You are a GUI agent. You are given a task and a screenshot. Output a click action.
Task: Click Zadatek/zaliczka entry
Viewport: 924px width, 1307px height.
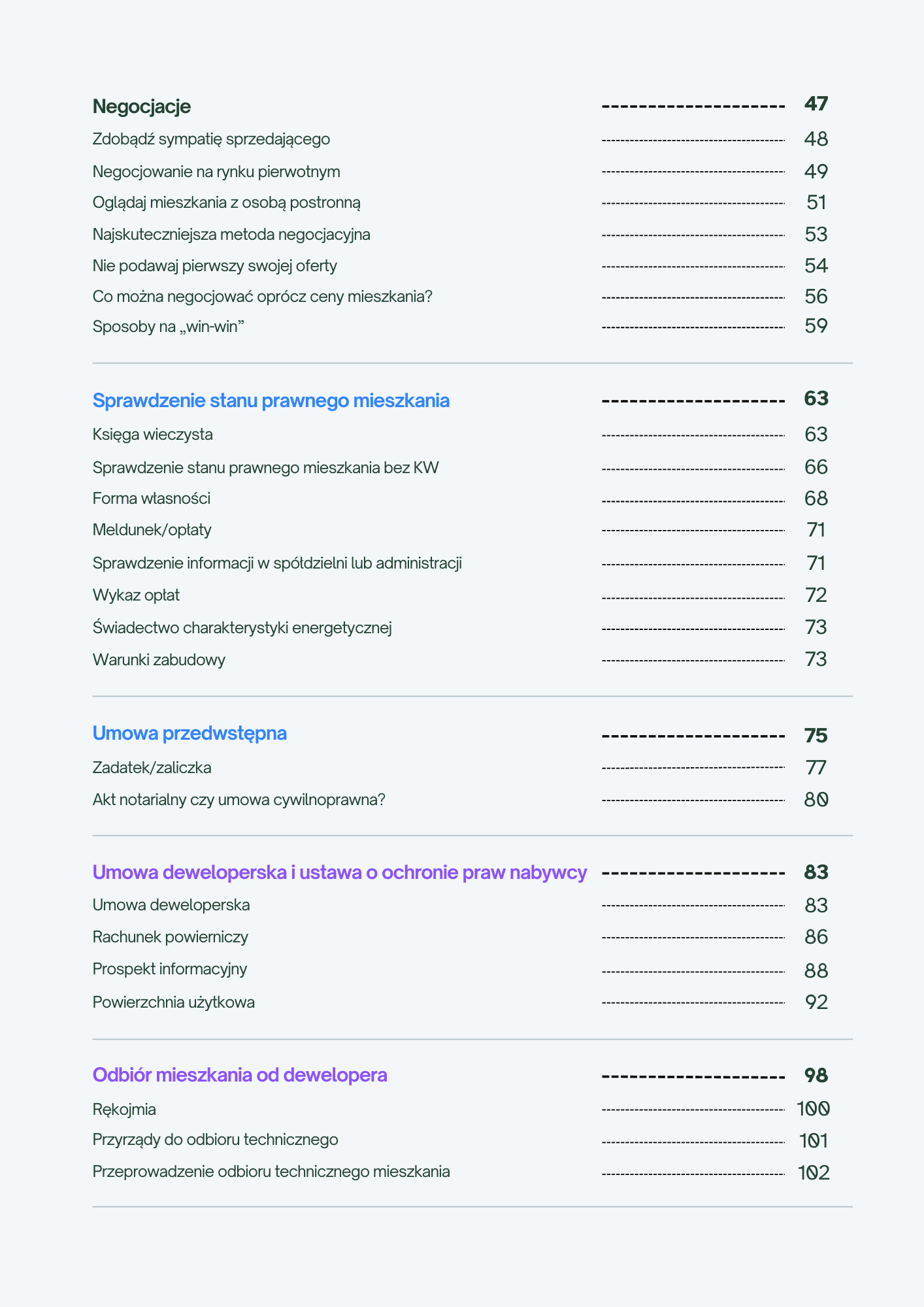(x=152, y=768)
